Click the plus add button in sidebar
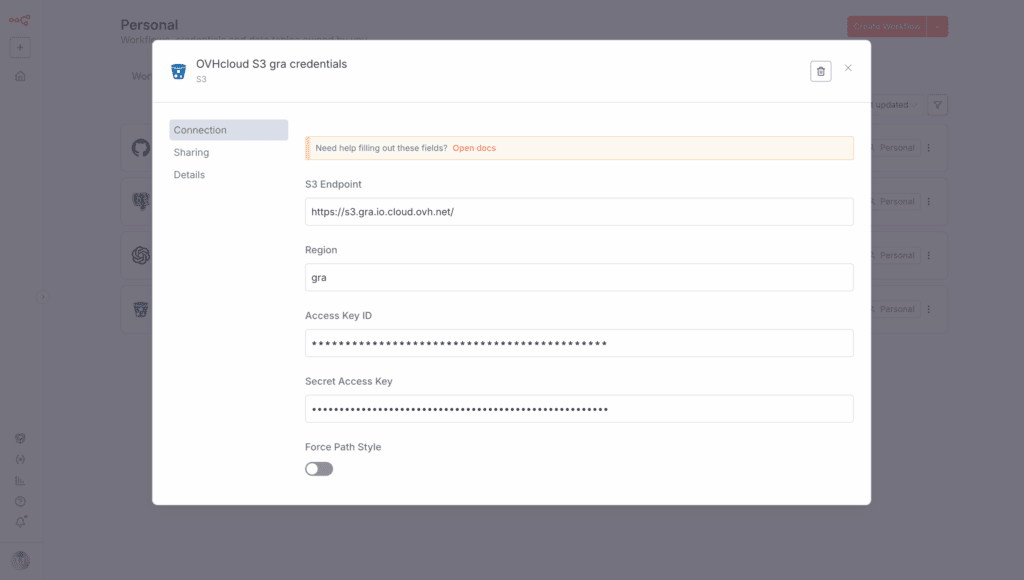 tap(20, 48)
